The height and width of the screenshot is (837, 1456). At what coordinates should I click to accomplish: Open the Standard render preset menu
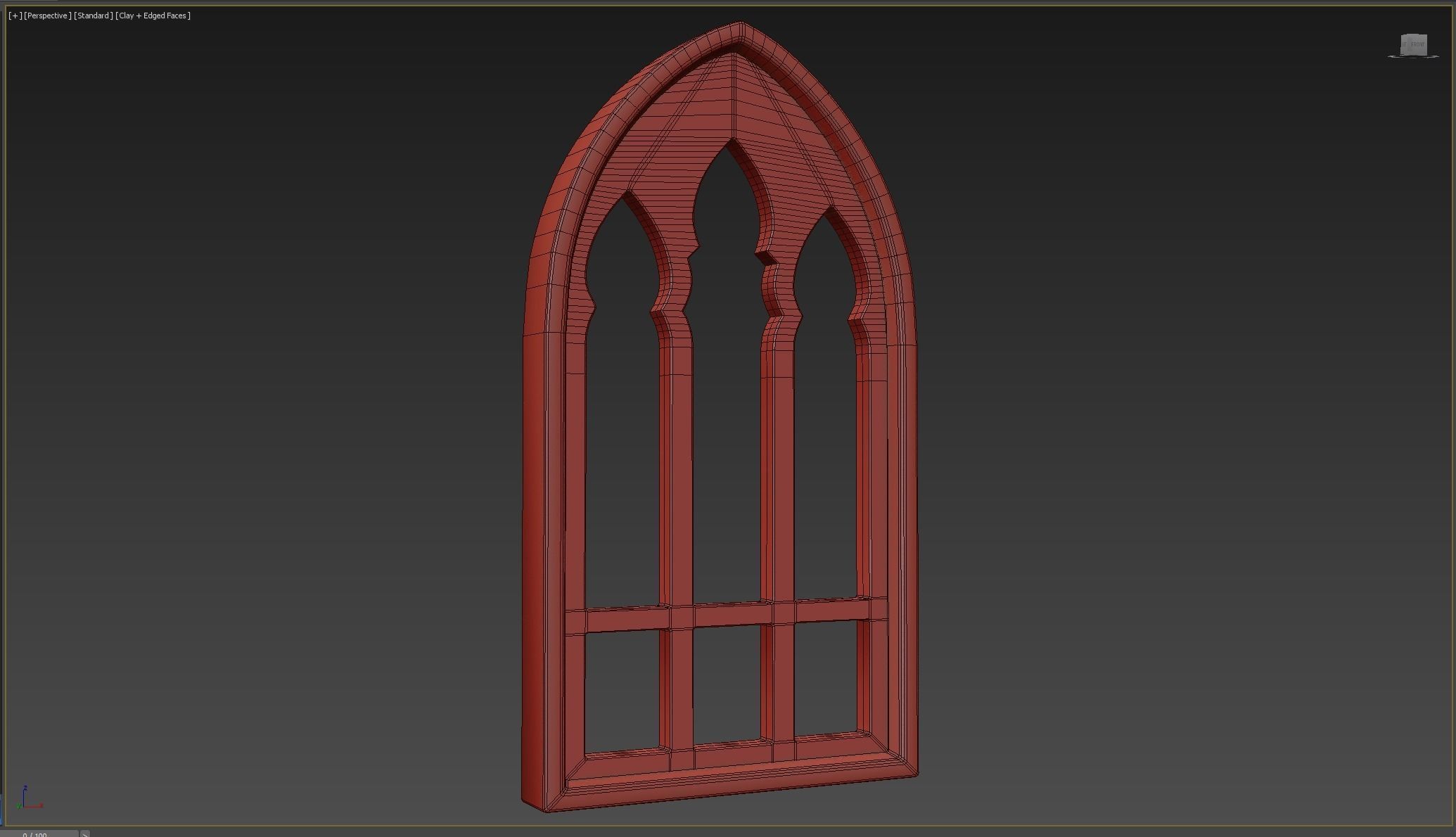94,15
